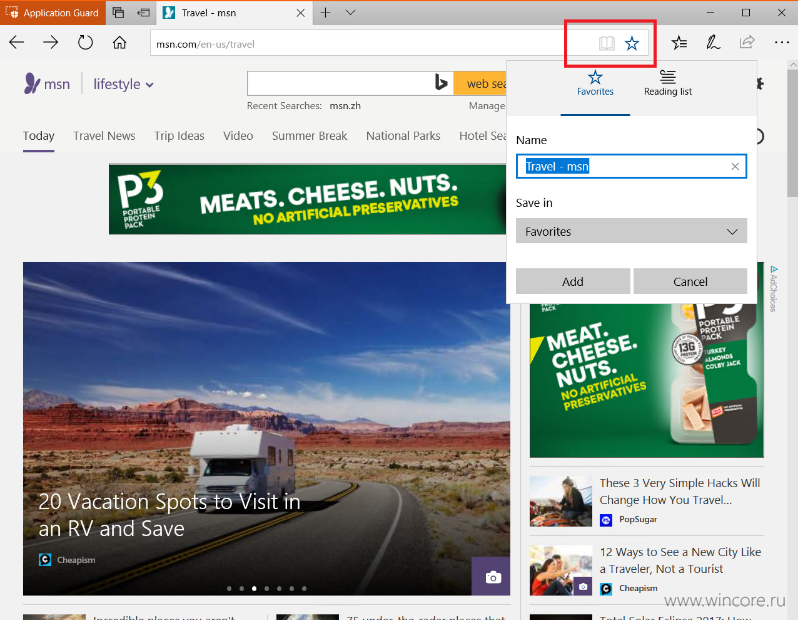The height and width of the screenshot is (620, 798).
Task: Click the Make a Web Note pen icon
Action: [712, 43]
